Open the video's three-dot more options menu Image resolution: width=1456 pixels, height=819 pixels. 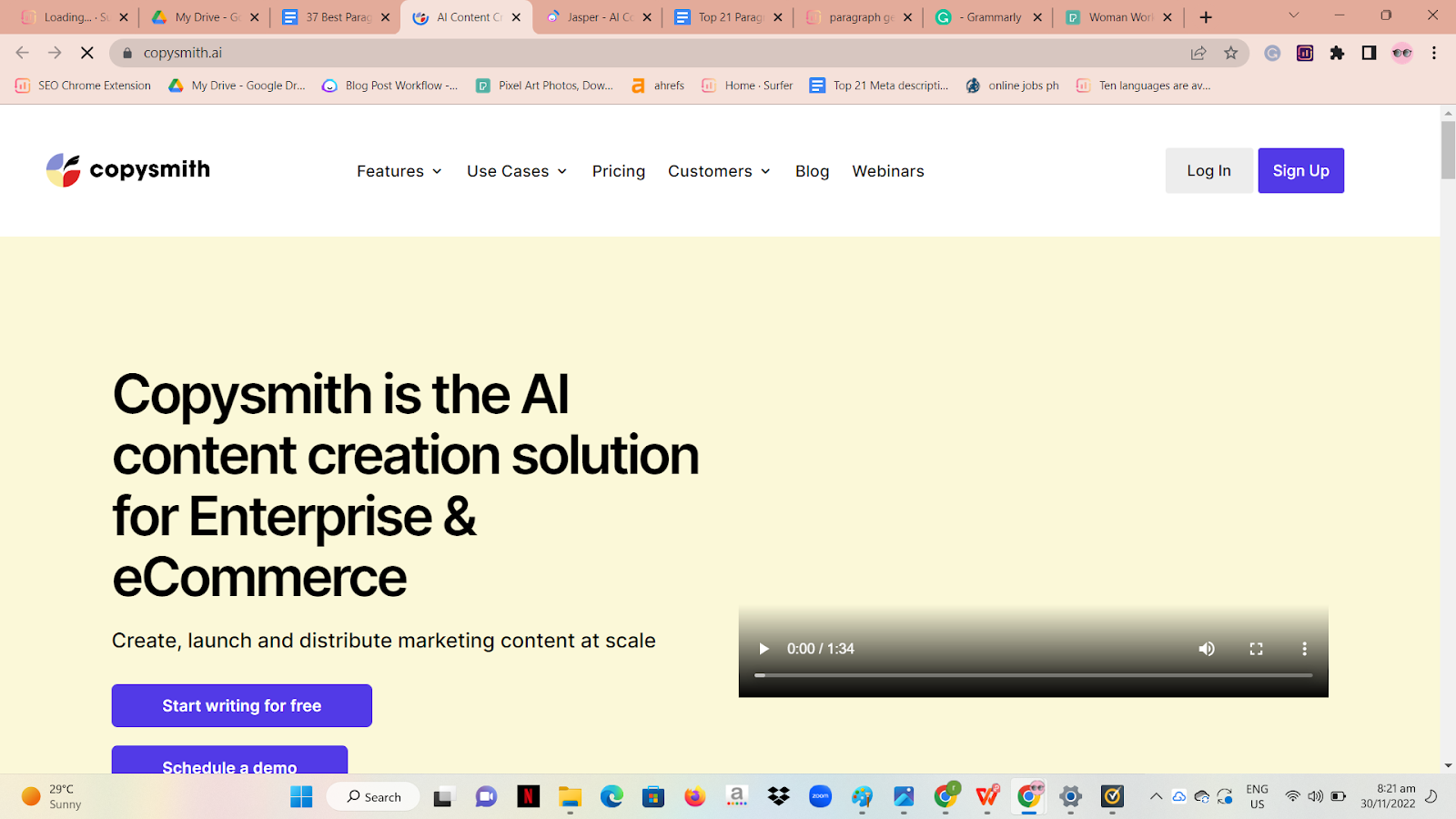pos(1304,649)
